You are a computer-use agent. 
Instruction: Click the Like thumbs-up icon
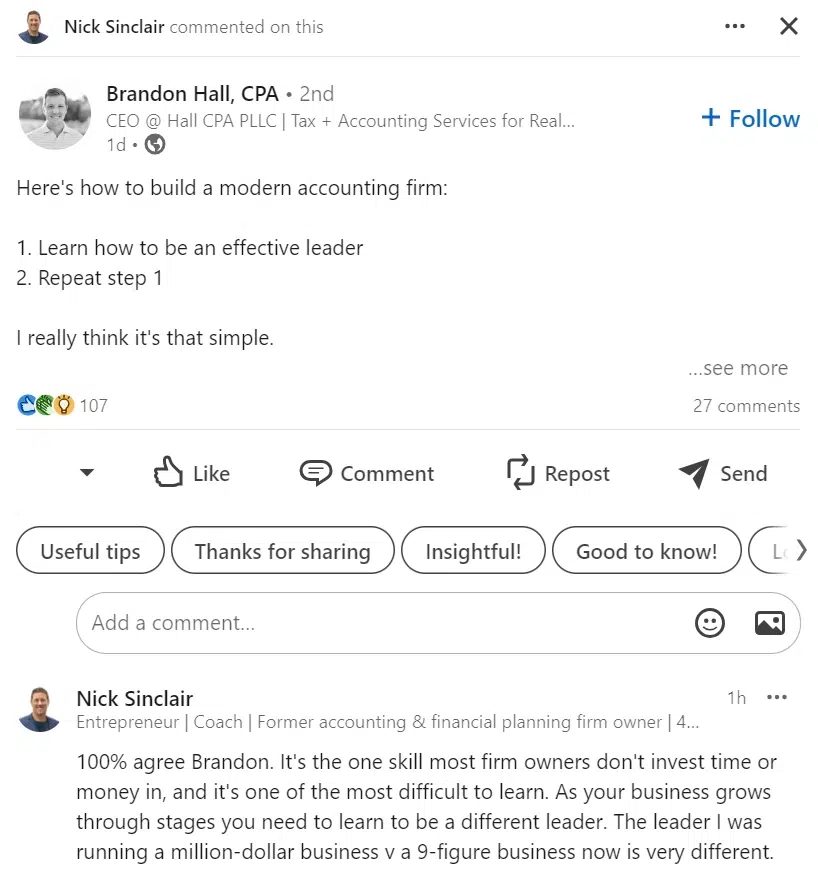point(168,473)
